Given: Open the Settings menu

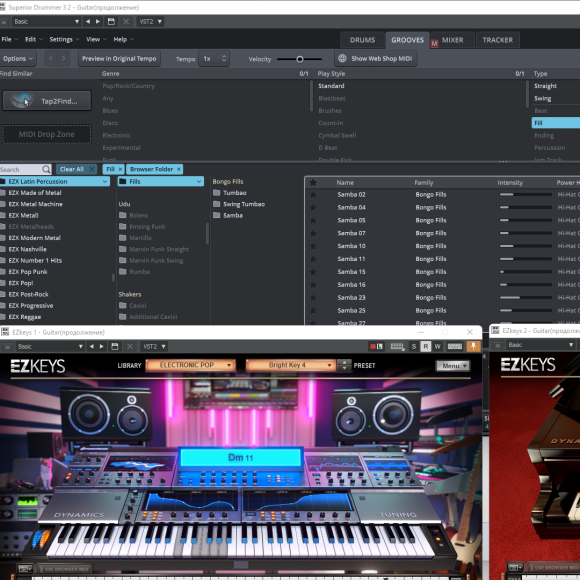Looking at the screenshot, I should [64, 39].
